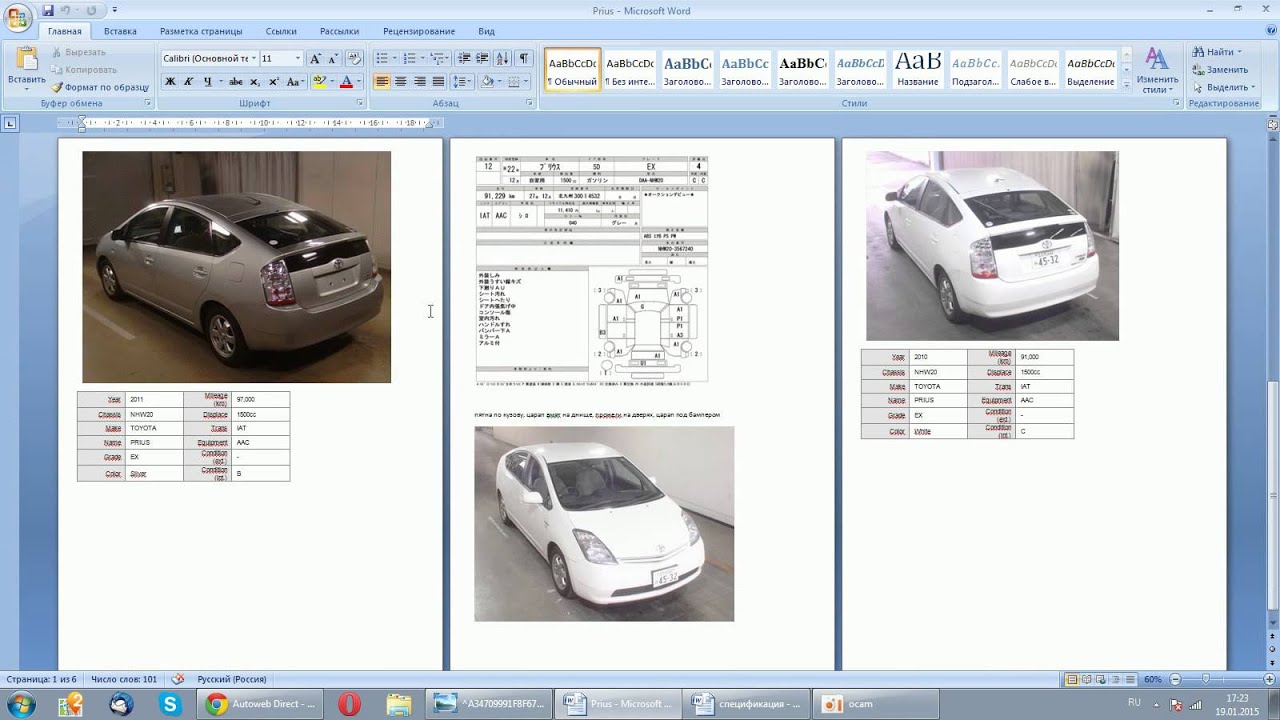Increase font size with the Grow Font icon

315,59
